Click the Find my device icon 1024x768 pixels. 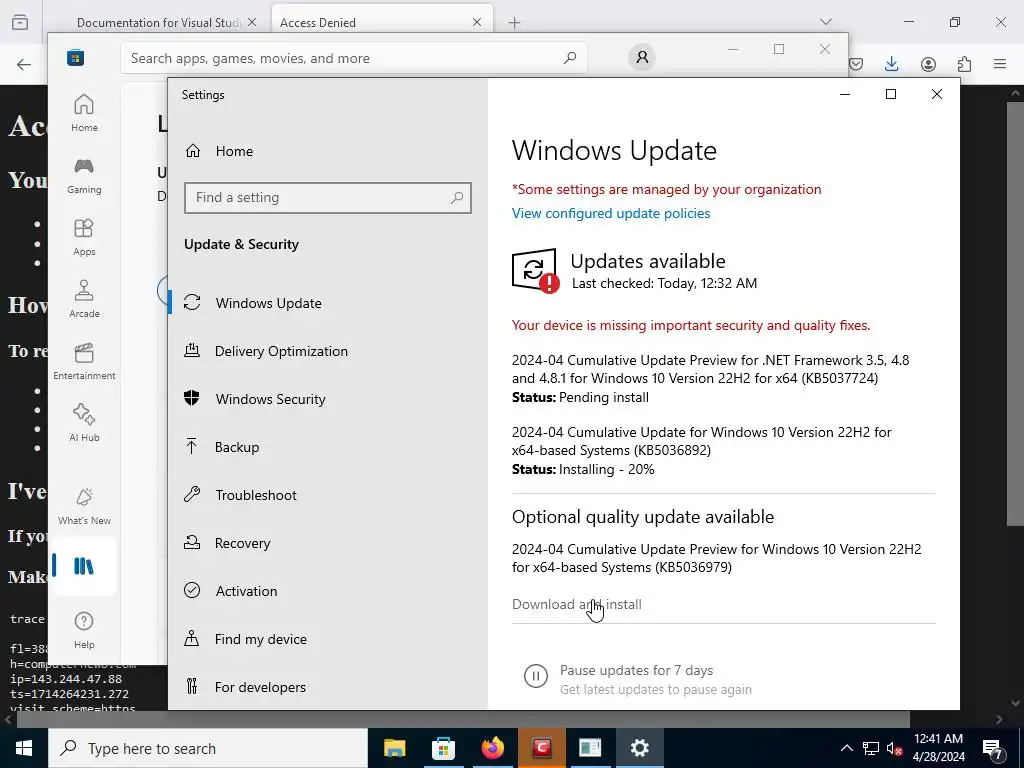tap(191, 638)
